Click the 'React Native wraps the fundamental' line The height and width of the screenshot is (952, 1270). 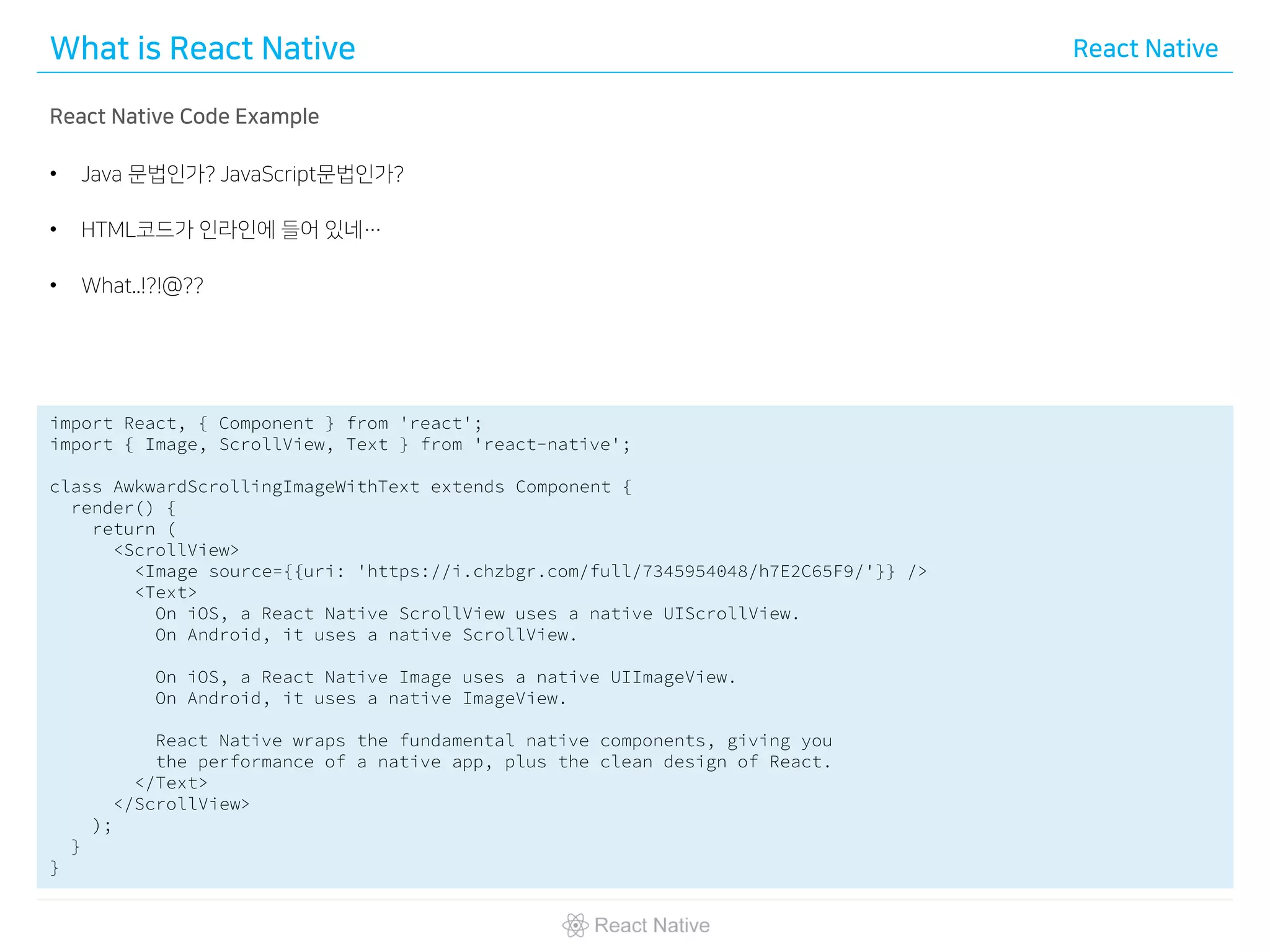click(x=494, y=741)
